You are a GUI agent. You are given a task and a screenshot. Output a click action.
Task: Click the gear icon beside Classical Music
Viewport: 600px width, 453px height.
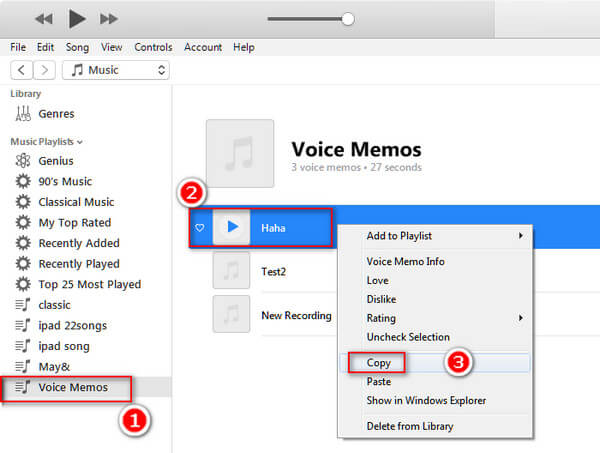[x=23, y=202]
